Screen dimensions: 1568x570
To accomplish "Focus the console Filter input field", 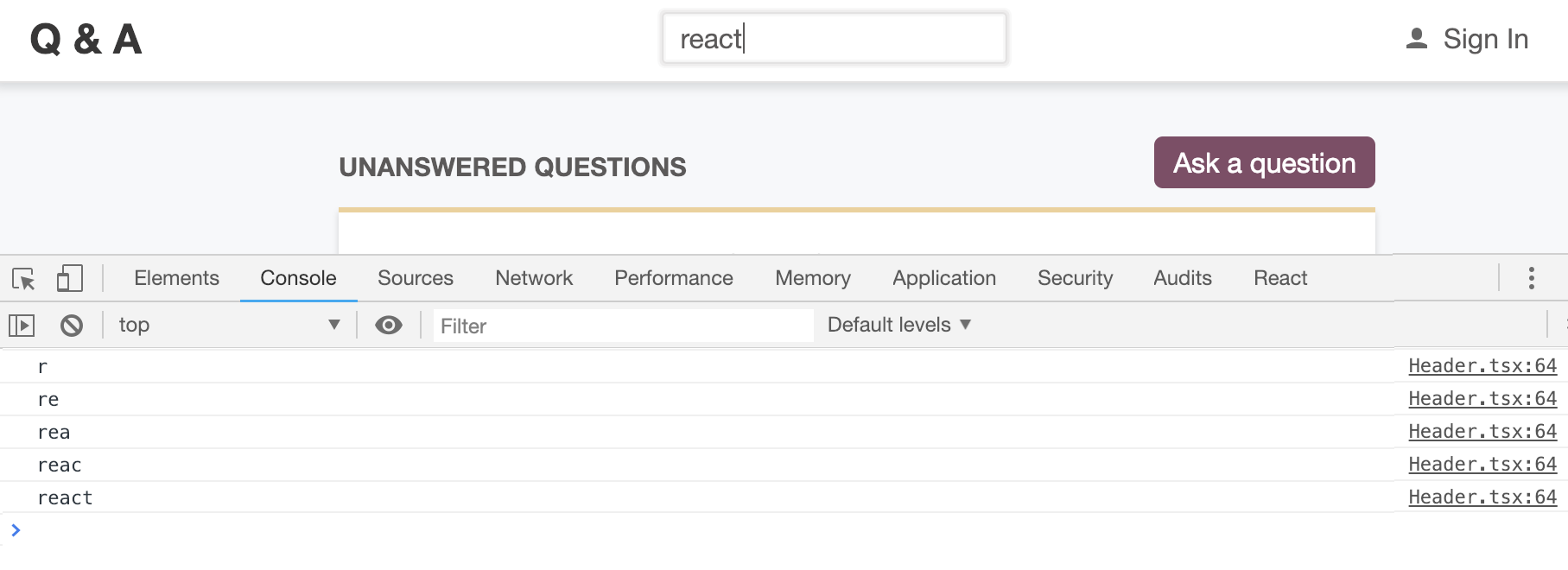I will point(622,326).
